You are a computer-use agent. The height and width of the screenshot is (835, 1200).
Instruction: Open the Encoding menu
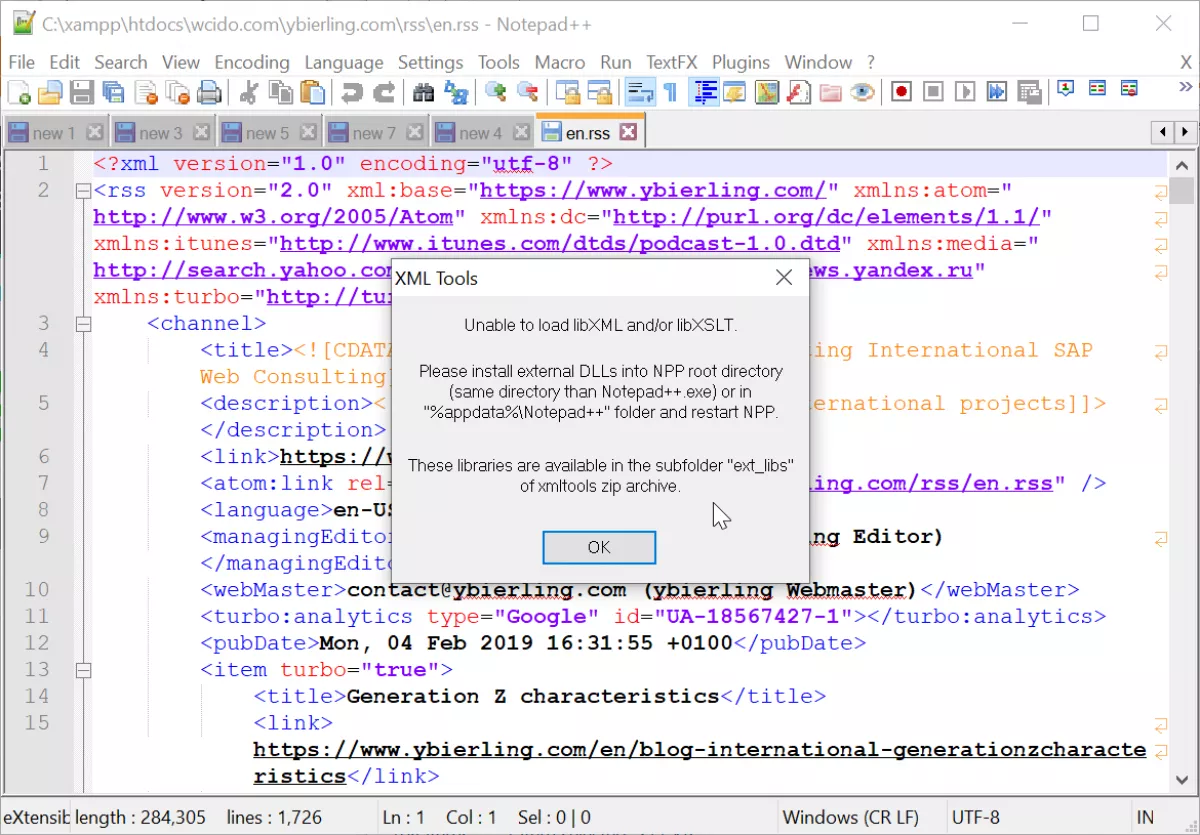pyautogui.click(x=252, y=62)
